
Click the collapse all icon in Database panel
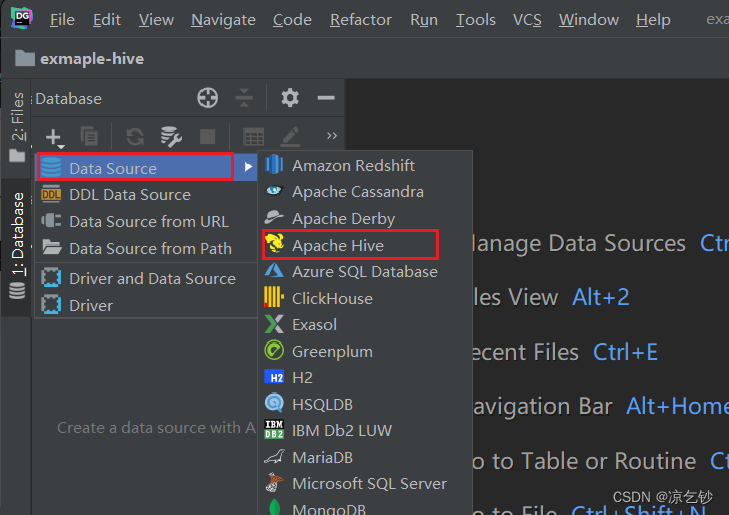(244, 98)
